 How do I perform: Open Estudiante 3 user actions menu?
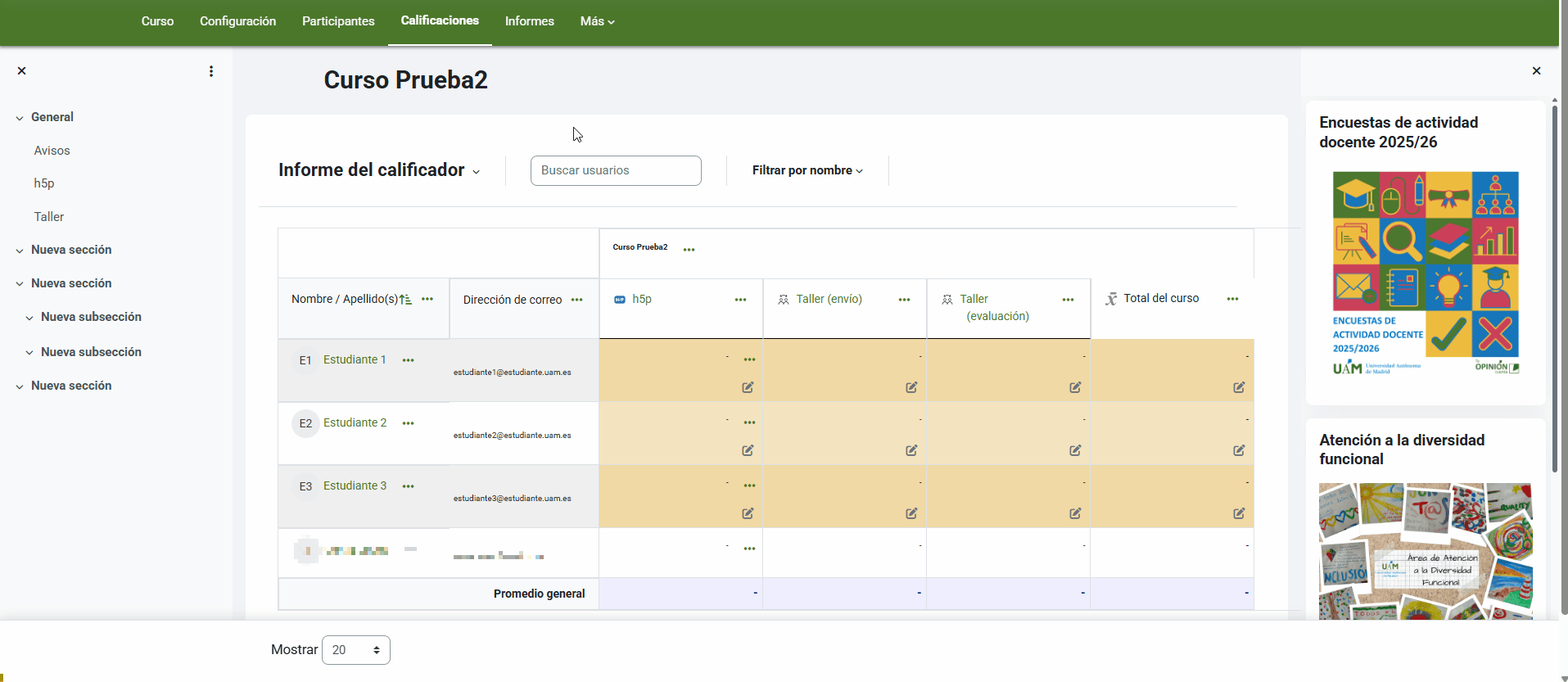pyautogui.click(x=409, y=486)
